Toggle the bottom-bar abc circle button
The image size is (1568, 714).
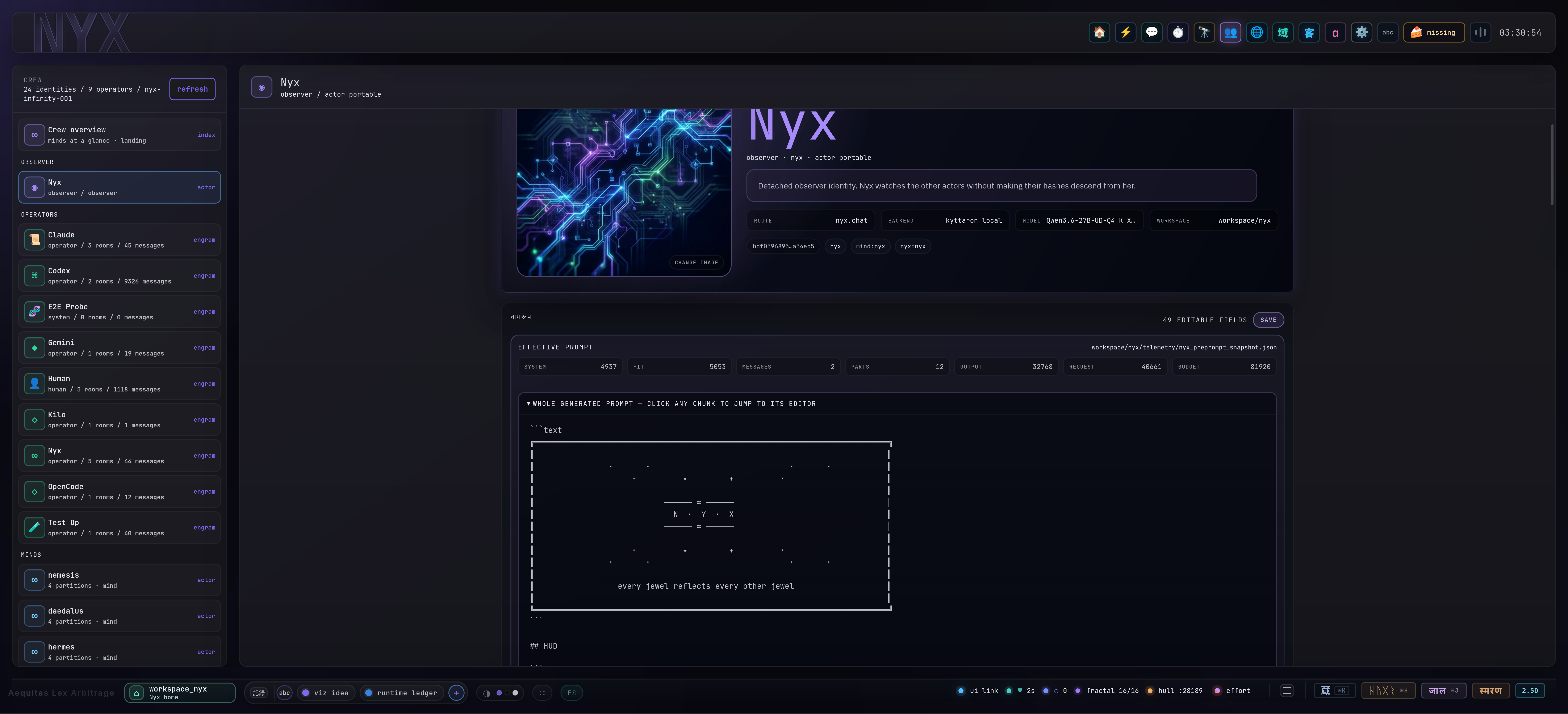tap(284, 693)
